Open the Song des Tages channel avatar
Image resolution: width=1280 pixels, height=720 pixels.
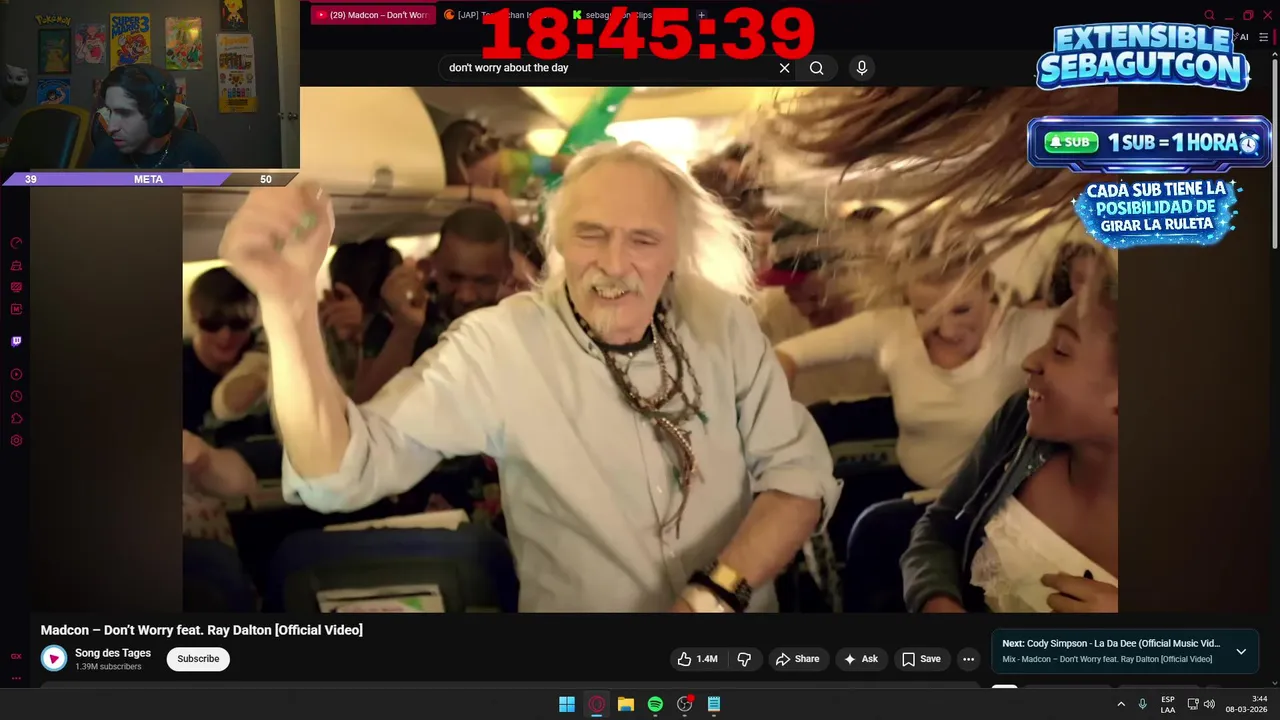click(54, 658)
